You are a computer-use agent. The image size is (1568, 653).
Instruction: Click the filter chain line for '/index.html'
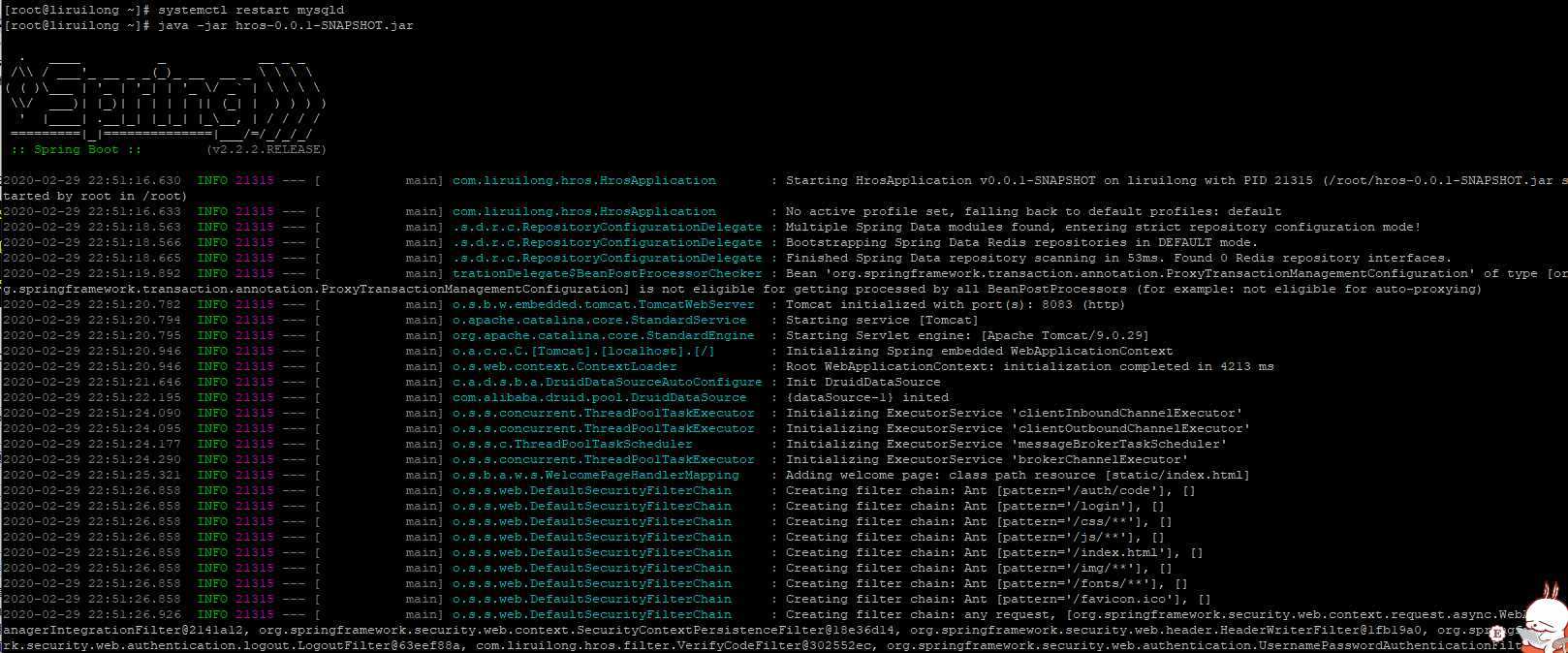[994, 552]
